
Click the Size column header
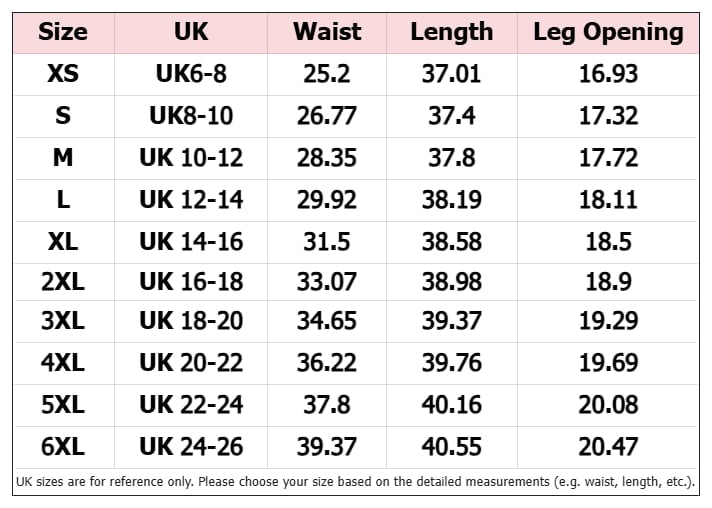pos(63,32)
